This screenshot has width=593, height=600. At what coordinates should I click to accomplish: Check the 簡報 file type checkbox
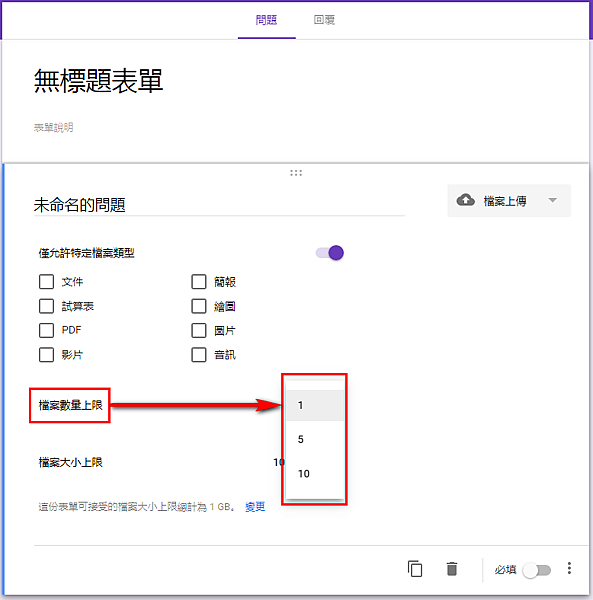tap(199, 282)
